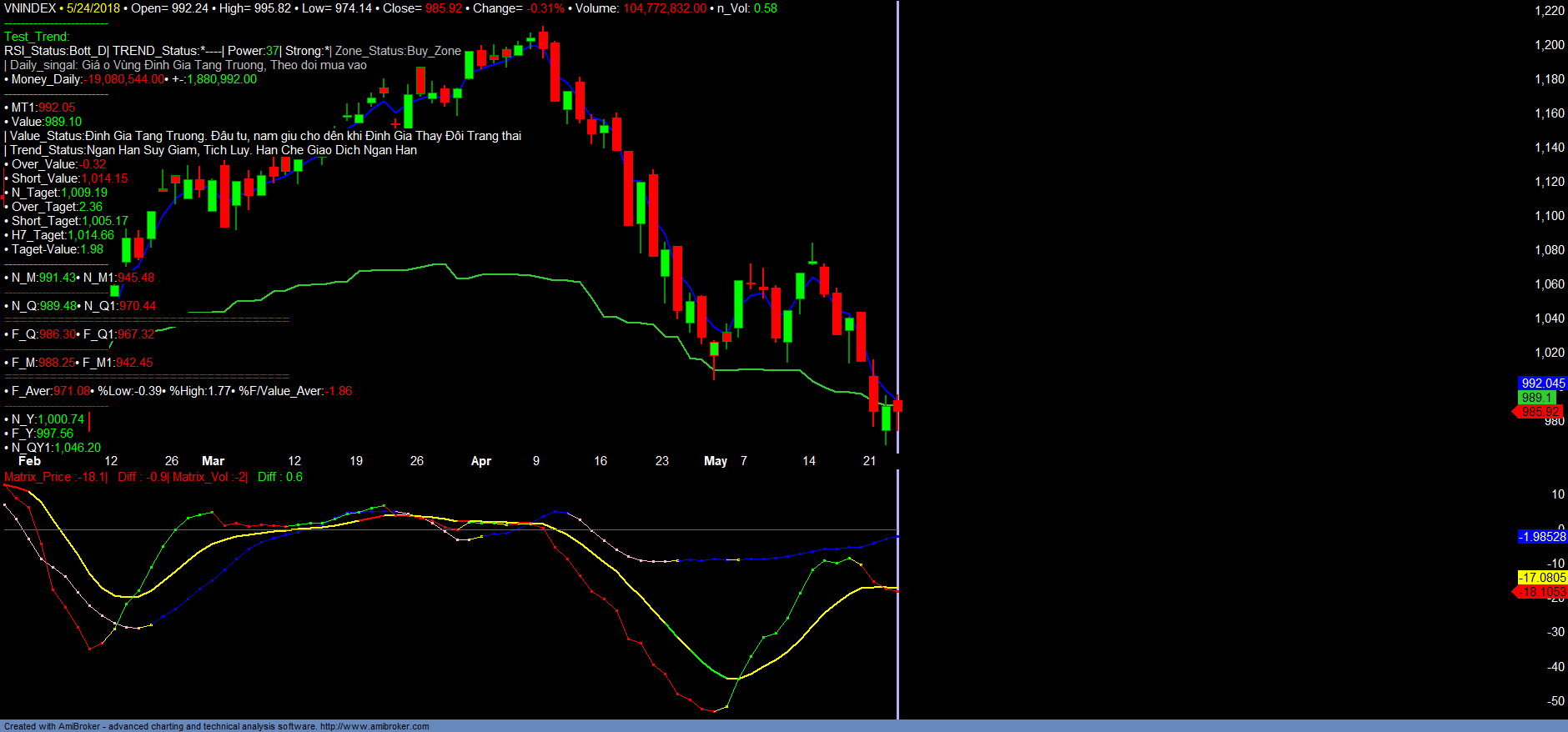Click the VNINDEX ticker symbol in the chart title

point(30,8)
